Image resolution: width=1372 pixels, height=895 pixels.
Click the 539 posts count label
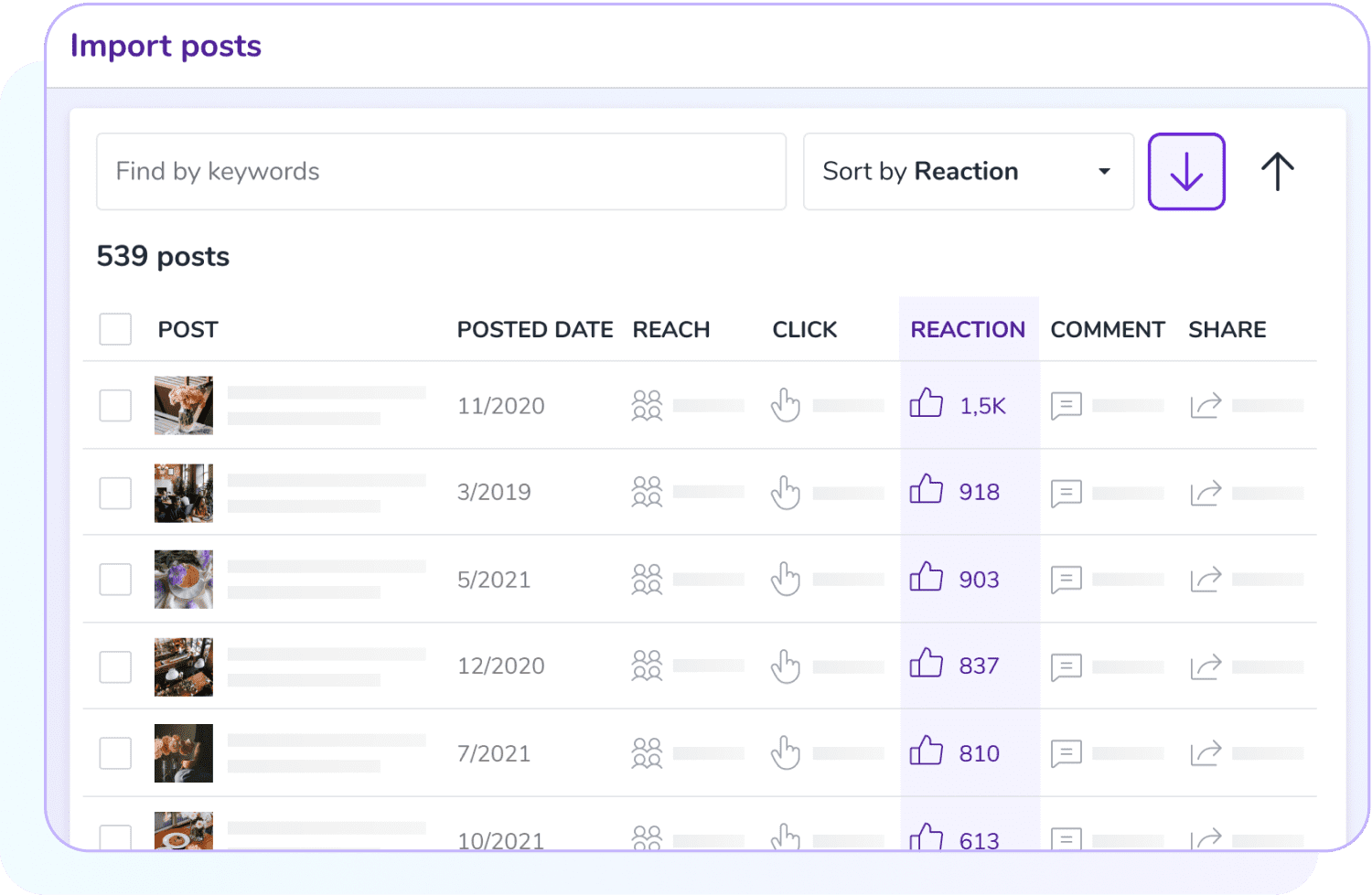(163, 256)
